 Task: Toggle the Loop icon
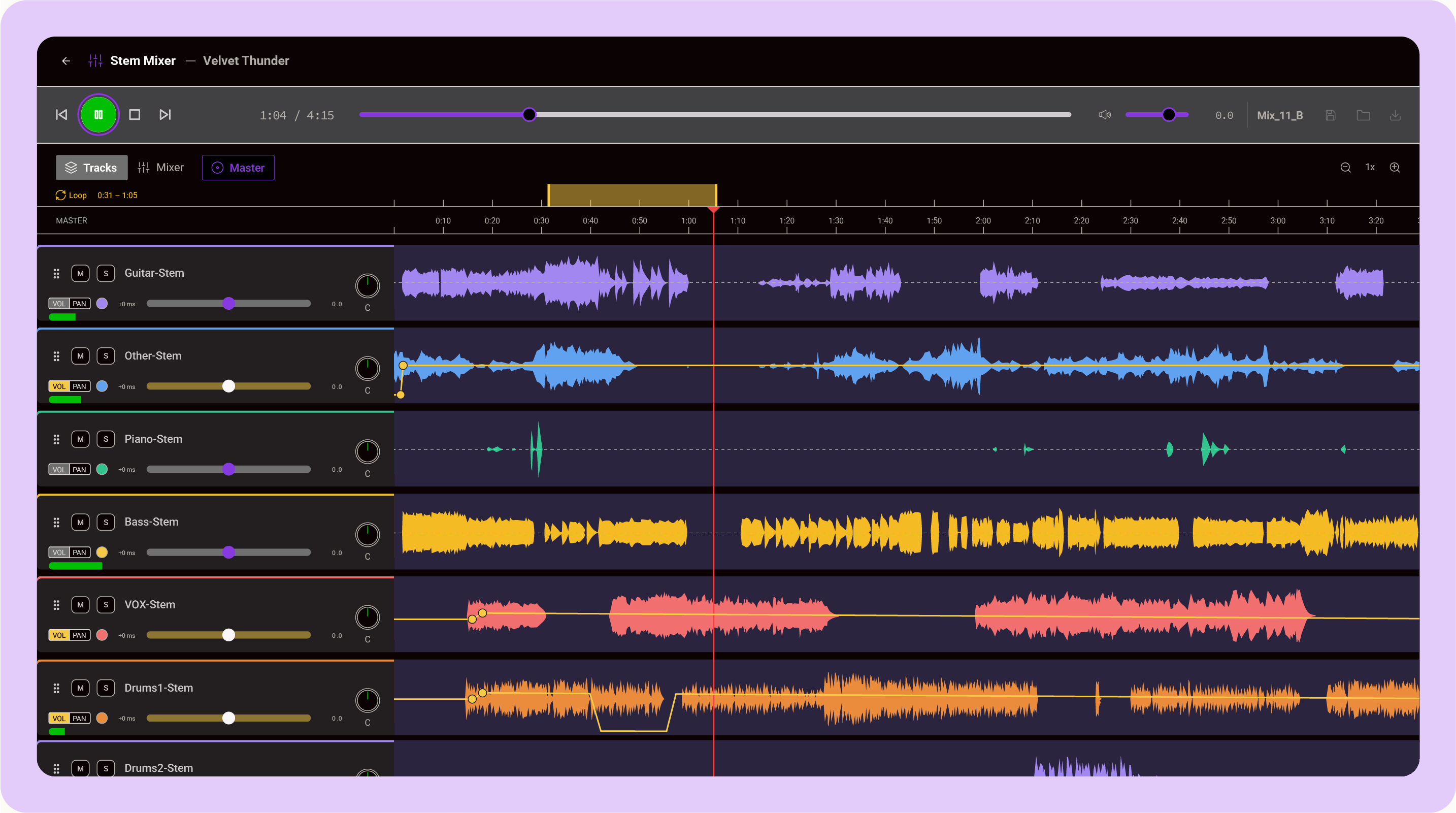click(x=60, y=195)
